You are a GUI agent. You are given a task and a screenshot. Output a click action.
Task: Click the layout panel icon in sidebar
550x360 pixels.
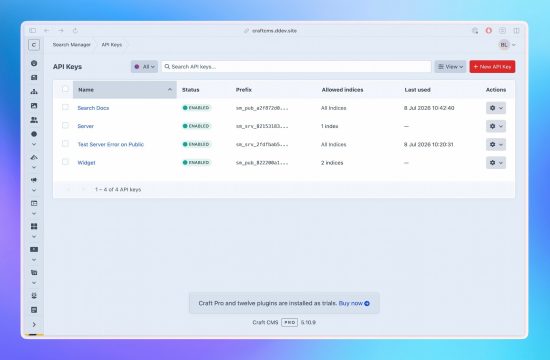tap(34, 203)
